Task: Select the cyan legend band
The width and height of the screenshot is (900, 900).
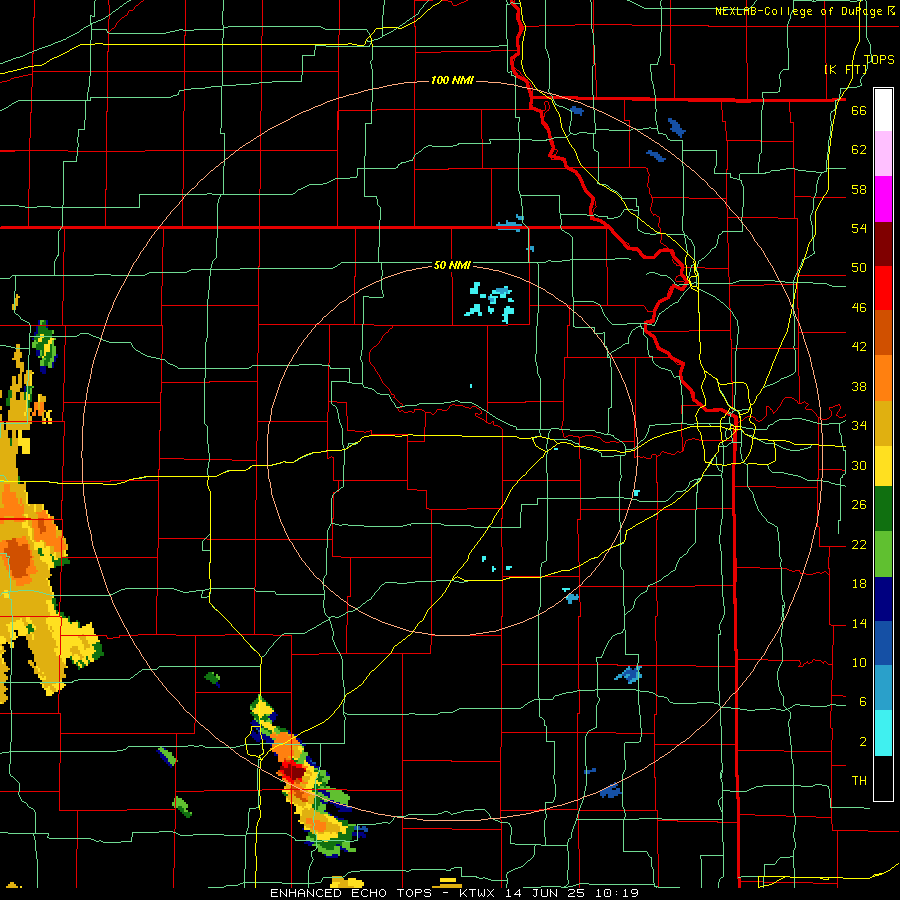Action: click(883, 733)
